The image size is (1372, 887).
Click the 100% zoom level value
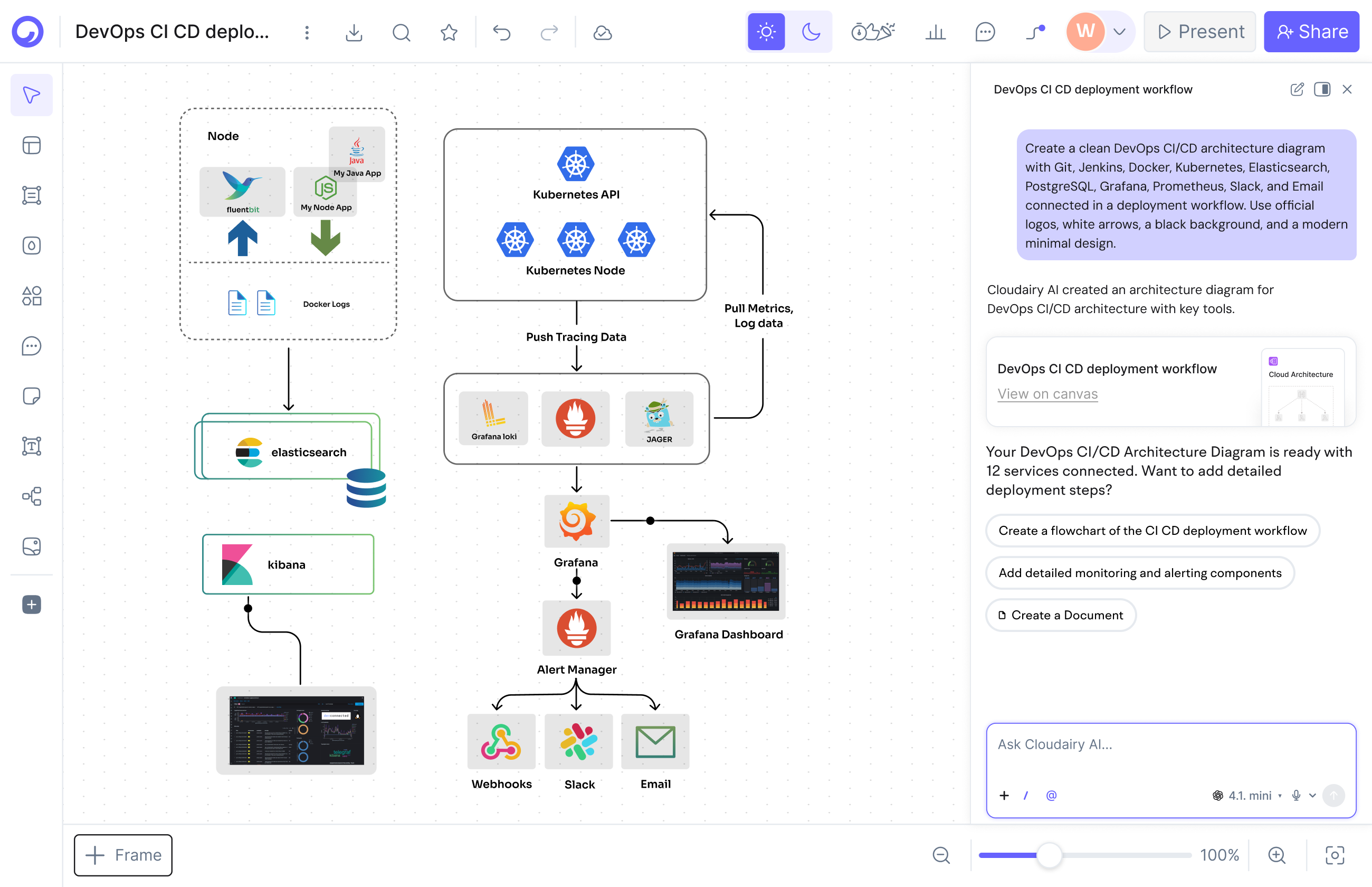(x=1219, y=855)
